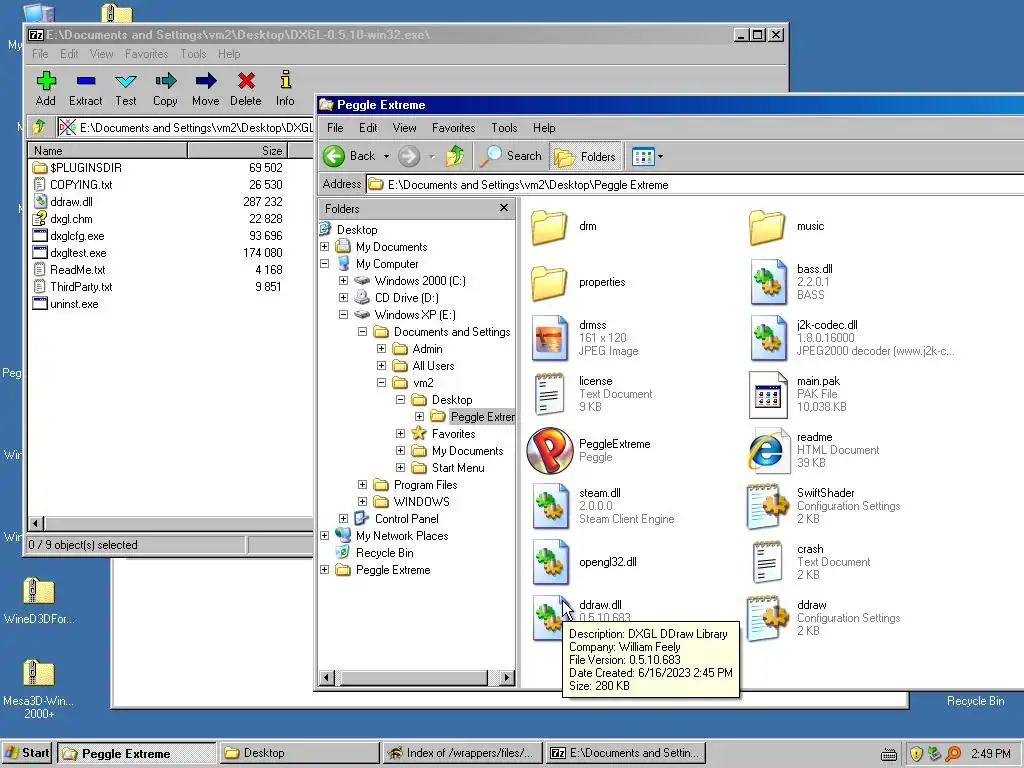Select the PeggleExtreme application icon
Image resolution: width=1024 pixels, height=768 pixels.
coord(550,451)
